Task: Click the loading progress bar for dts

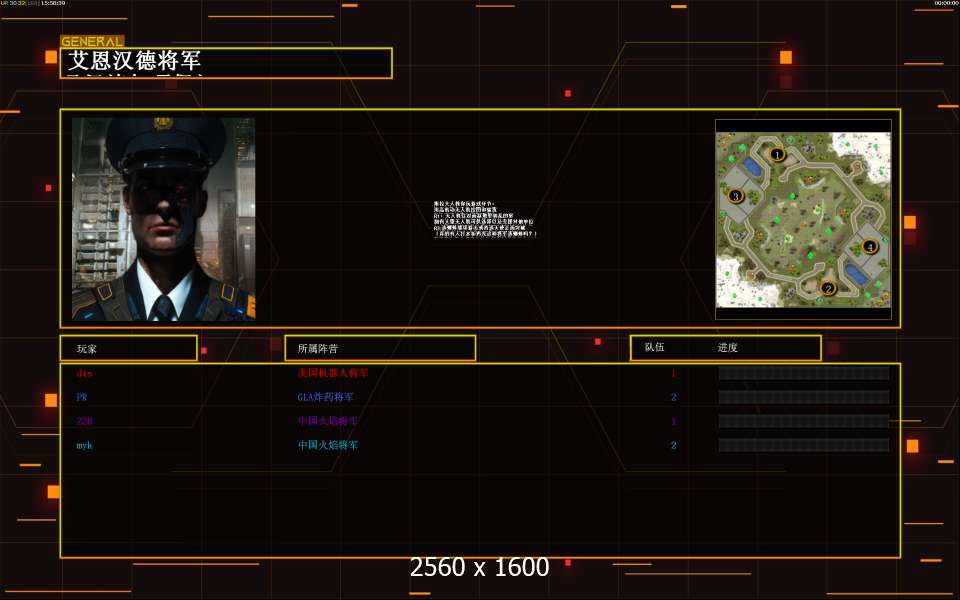Action: pos(803,373)
